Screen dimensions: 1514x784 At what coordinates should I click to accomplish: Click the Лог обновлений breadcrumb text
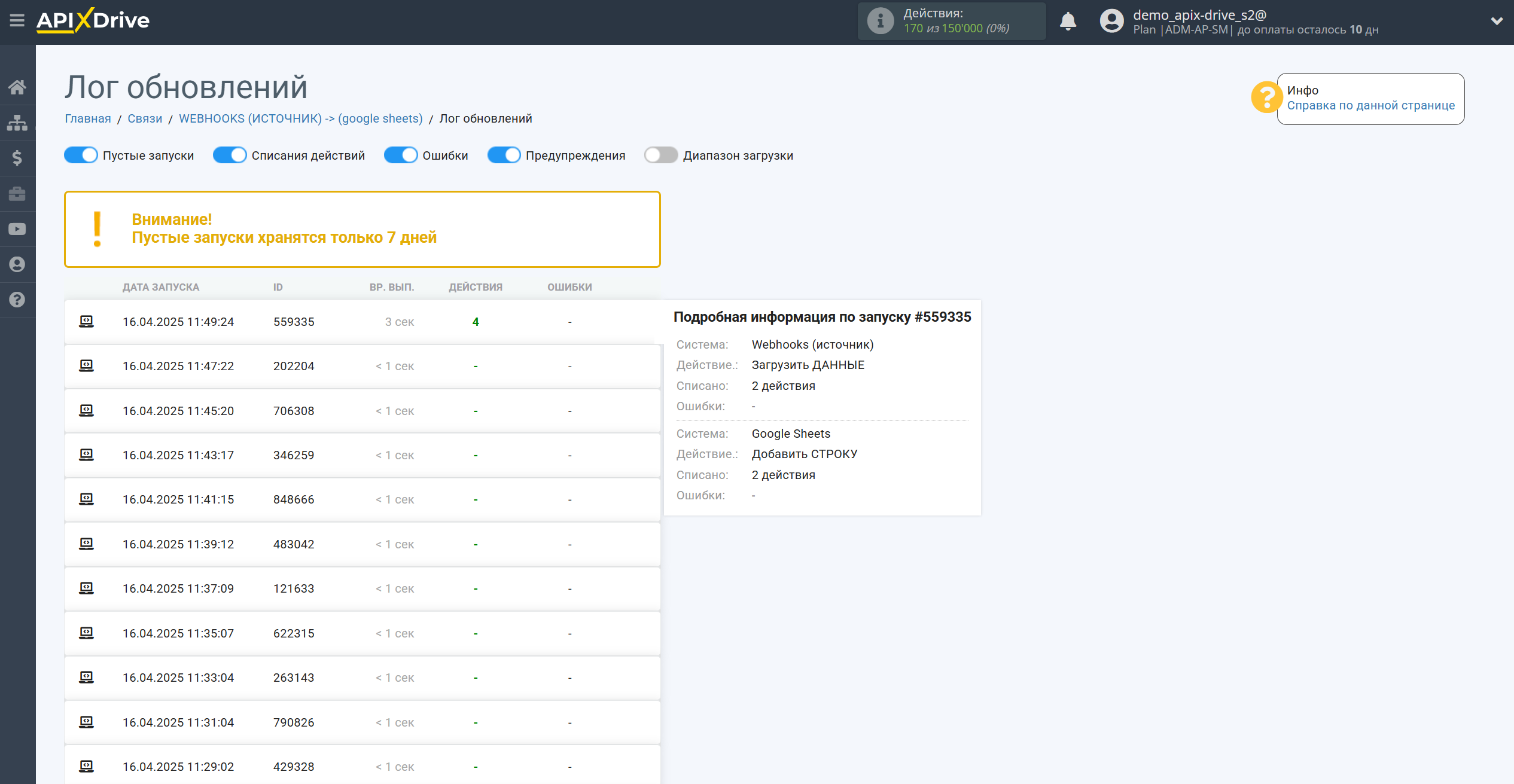(486, 118)
